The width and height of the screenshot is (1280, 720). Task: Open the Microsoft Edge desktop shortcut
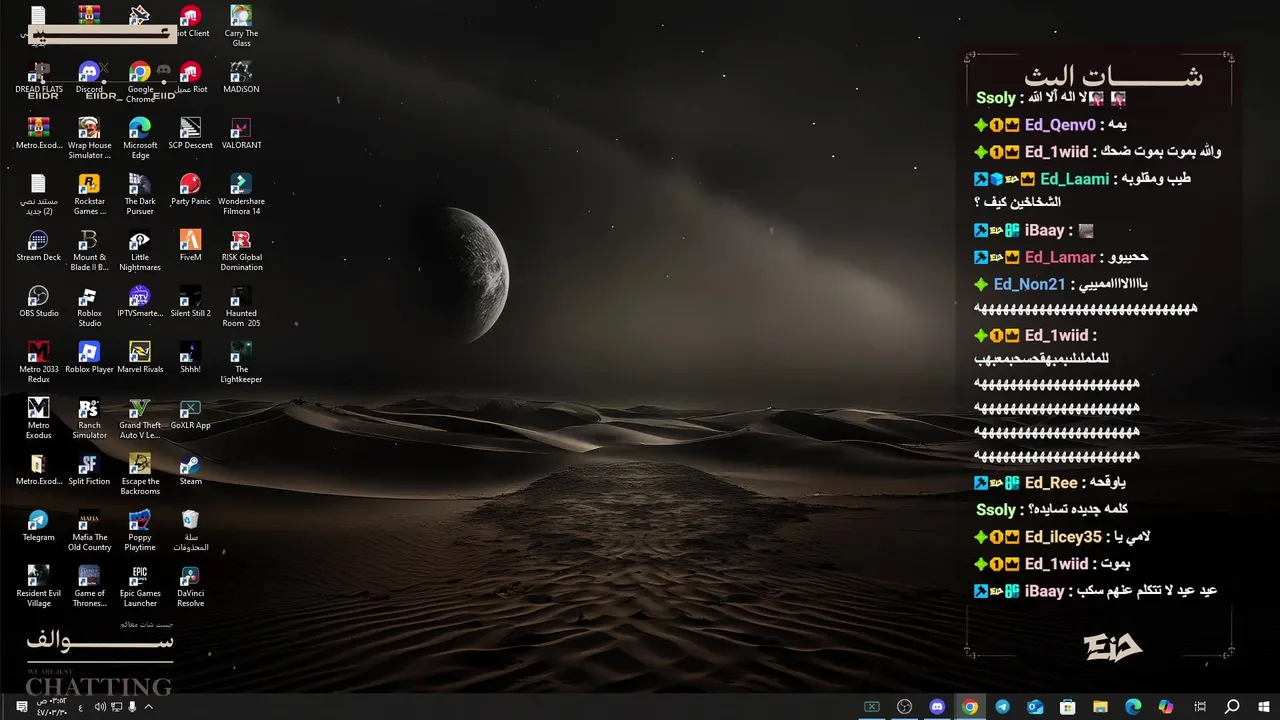(x=140, y=138)
